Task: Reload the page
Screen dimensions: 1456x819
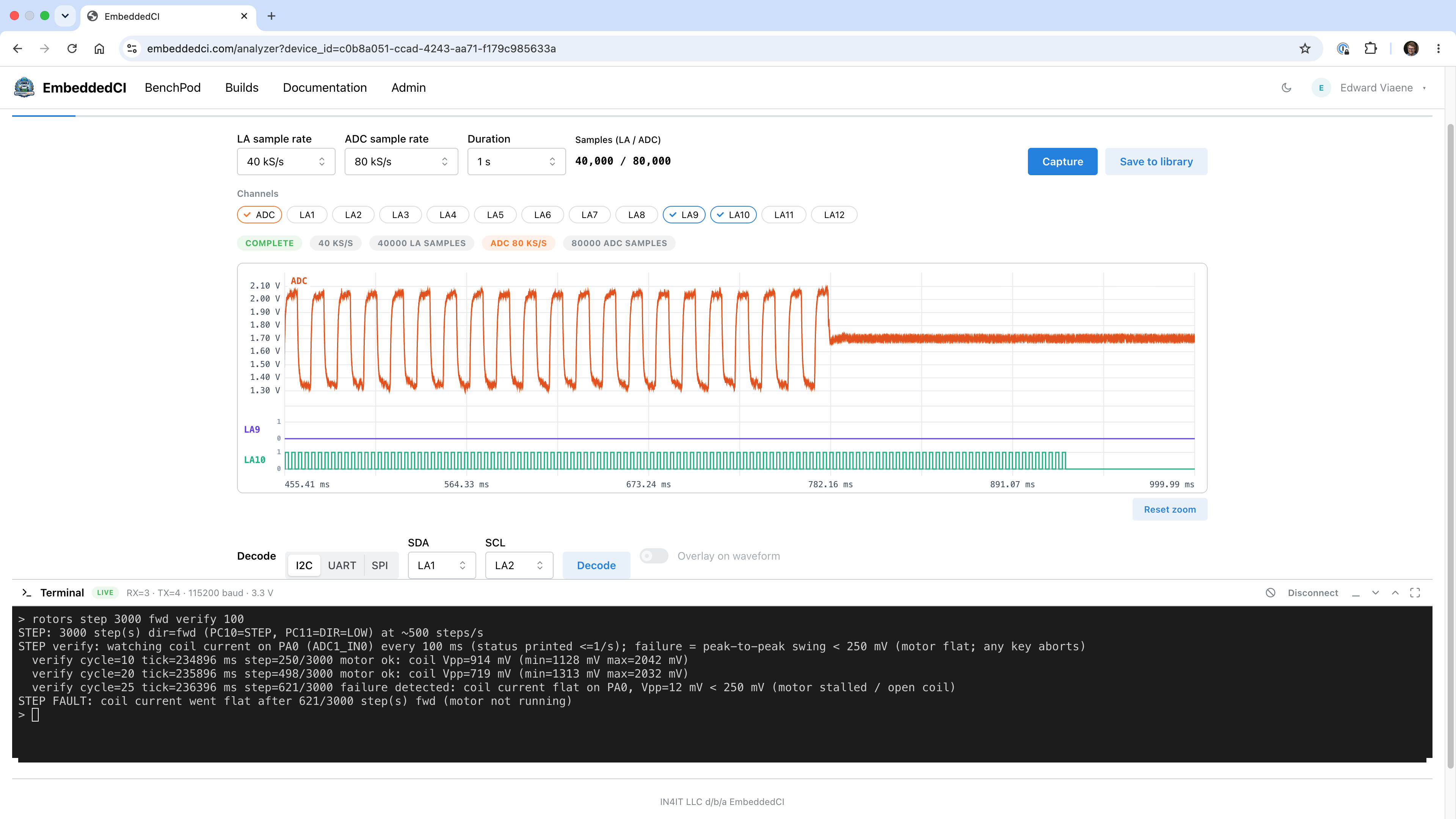Action: [x=72, y=49]
